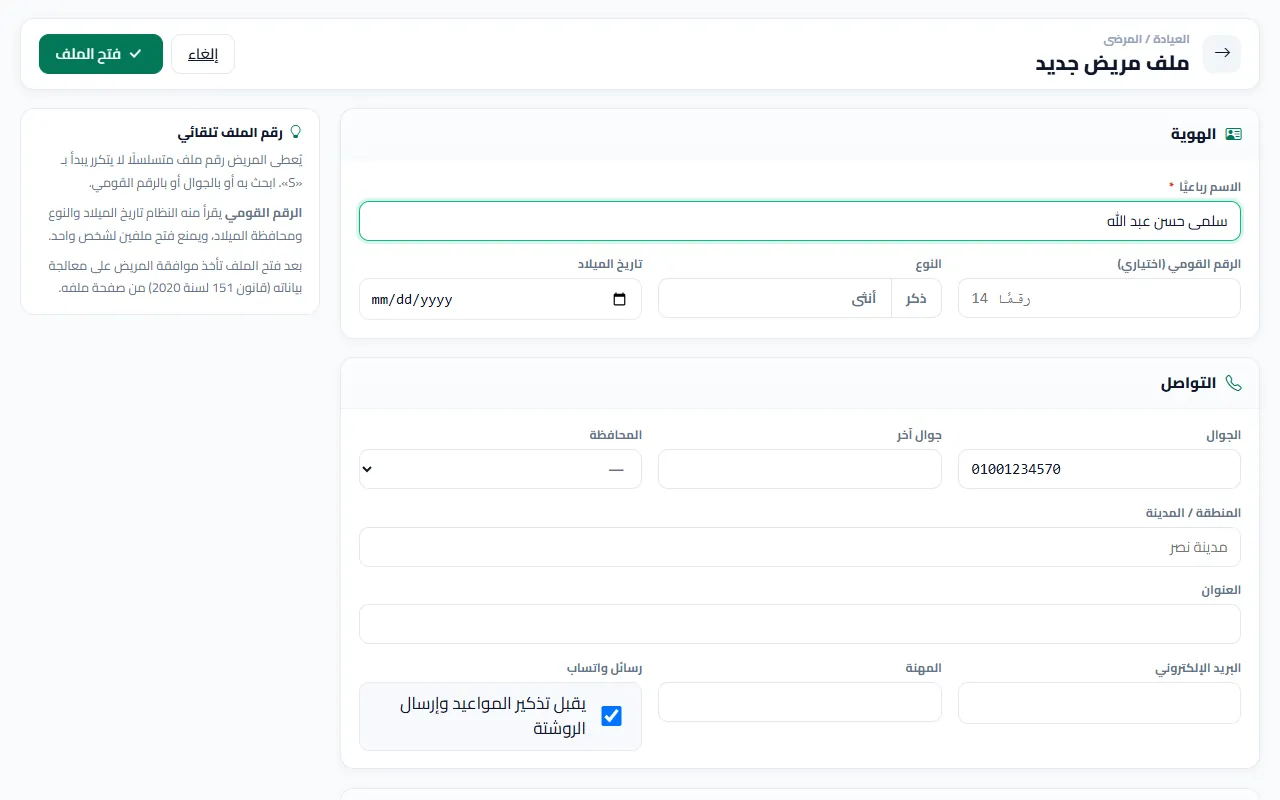The image size is (1280, 800).
Task: Click the المهنة occupation field
Action: click(x=800, y=702)
